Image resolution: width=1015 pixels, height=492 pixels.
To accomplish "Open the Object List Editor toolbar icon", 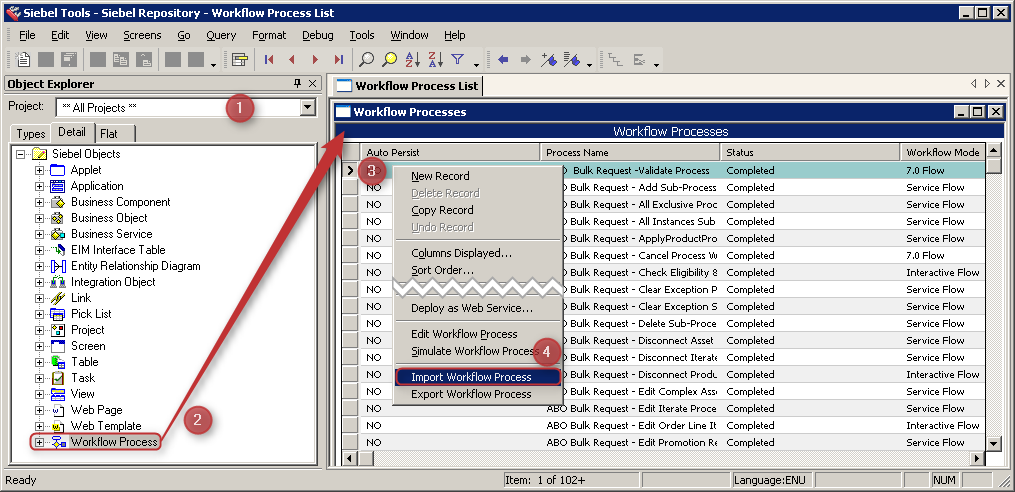I will click(x=240, y=60).
